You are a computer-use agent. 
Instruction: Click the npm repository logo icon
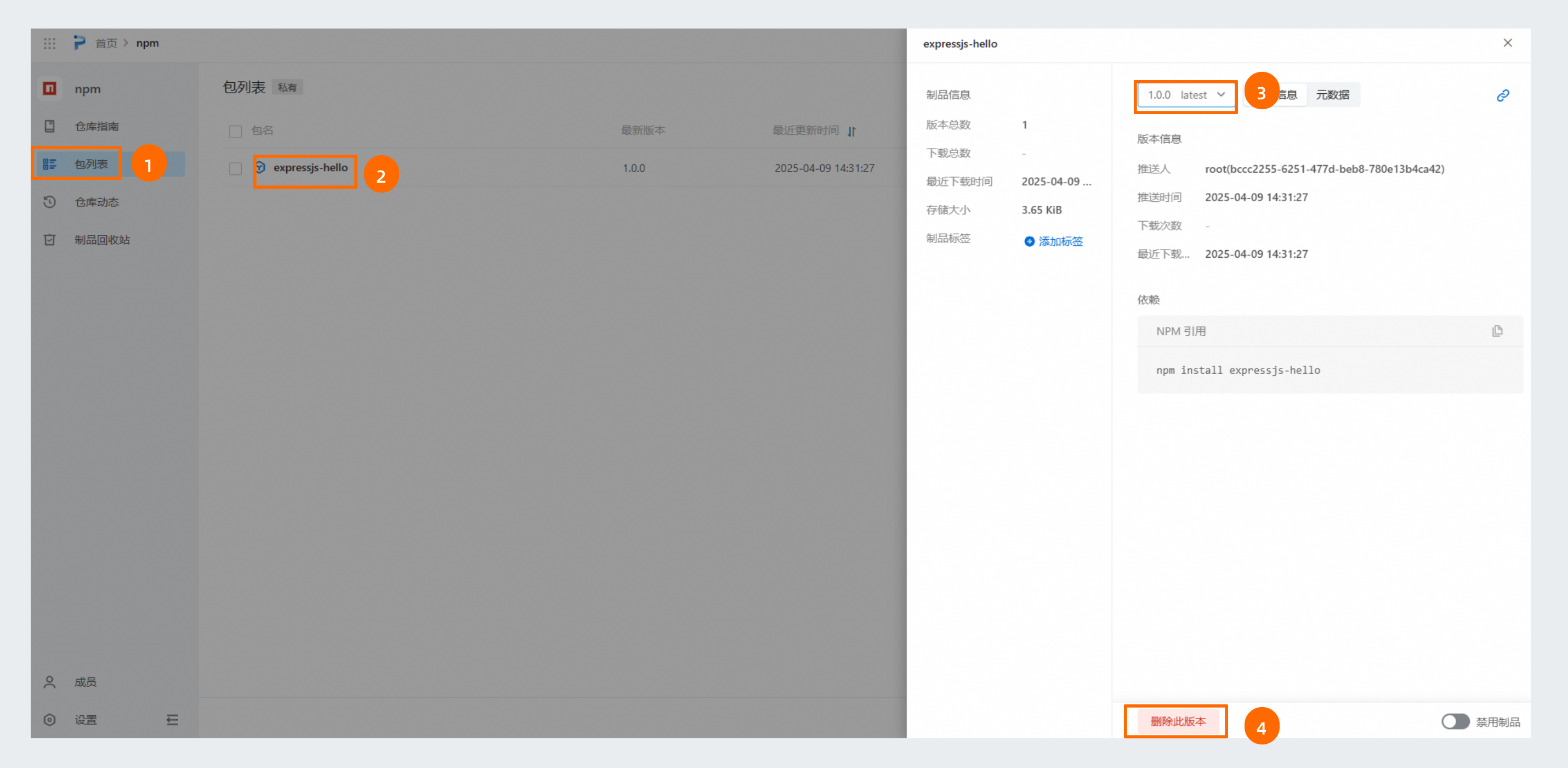[x=50, y=89]
